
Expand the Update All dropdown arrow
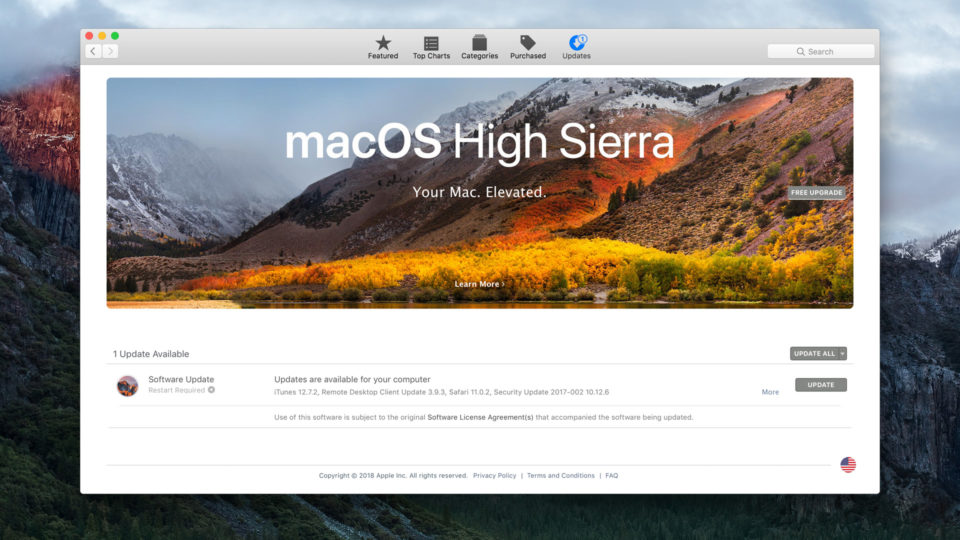842,353
